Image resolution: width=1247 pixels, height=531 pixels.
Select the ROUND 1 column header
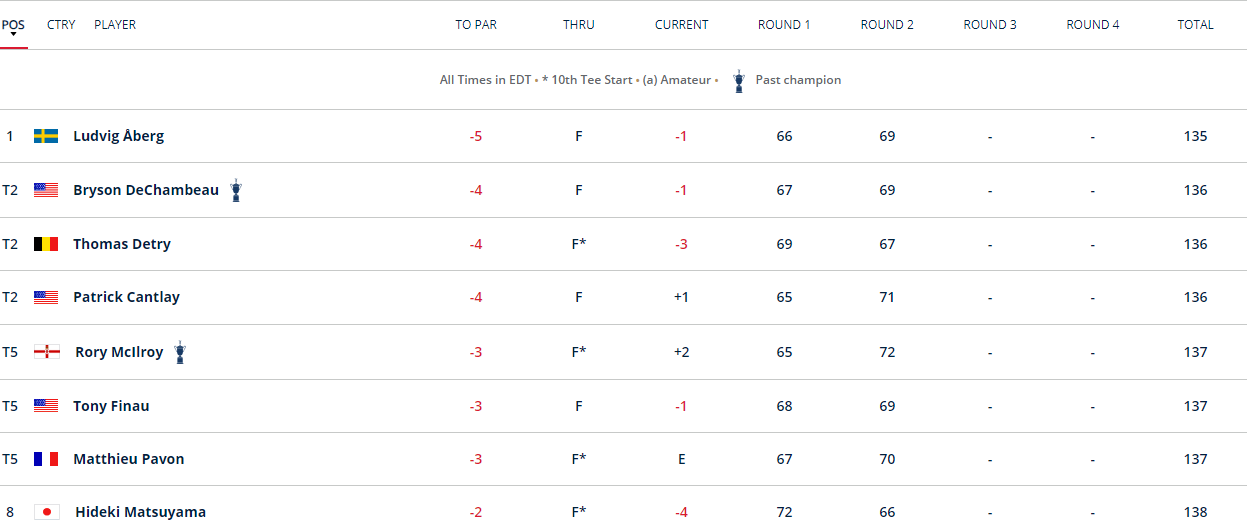coord(784,25)
